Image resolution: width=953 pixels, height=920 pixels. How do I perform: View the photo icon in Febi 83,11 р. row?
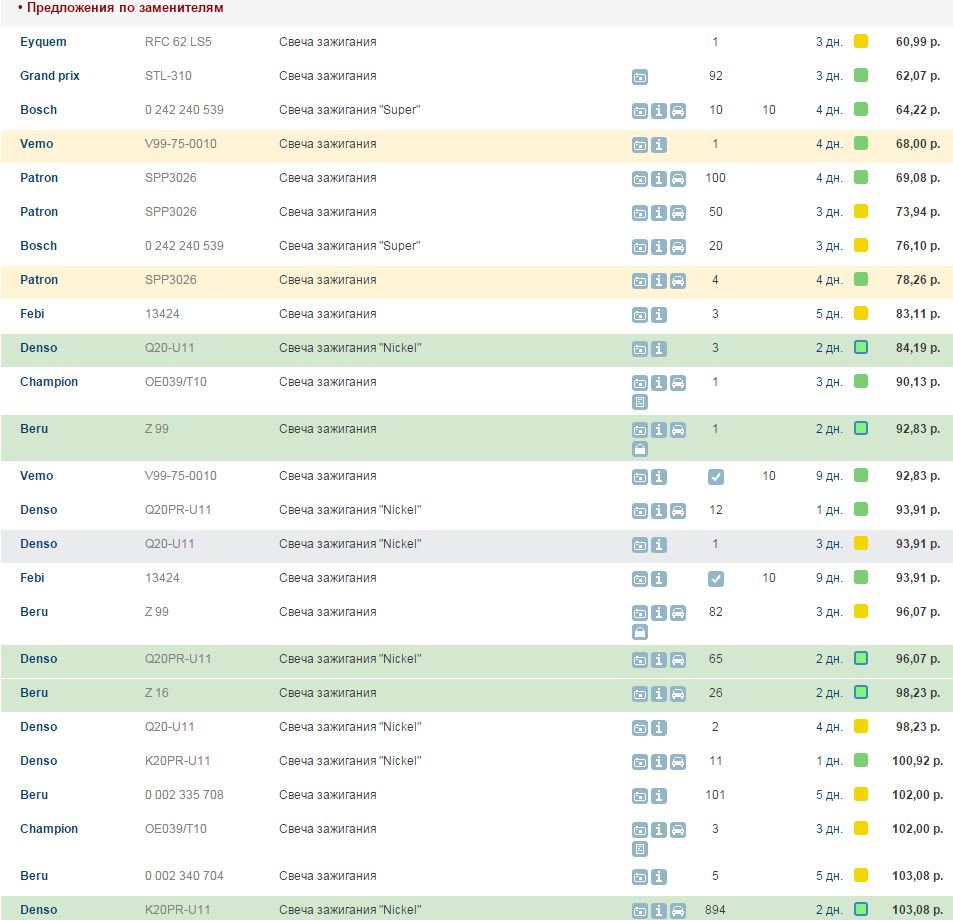[x=639, y=315]
